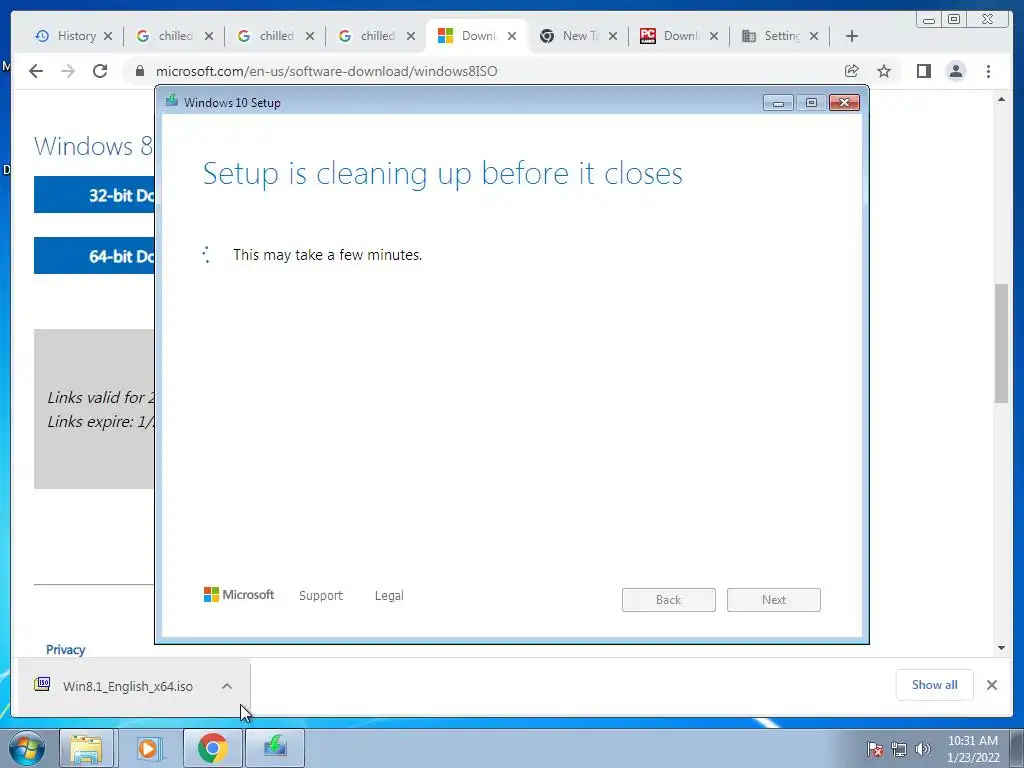Click the Next button in Setup
Image resolution: width=1024 pixels, height=768 pixels.
[x=774, y=600]
